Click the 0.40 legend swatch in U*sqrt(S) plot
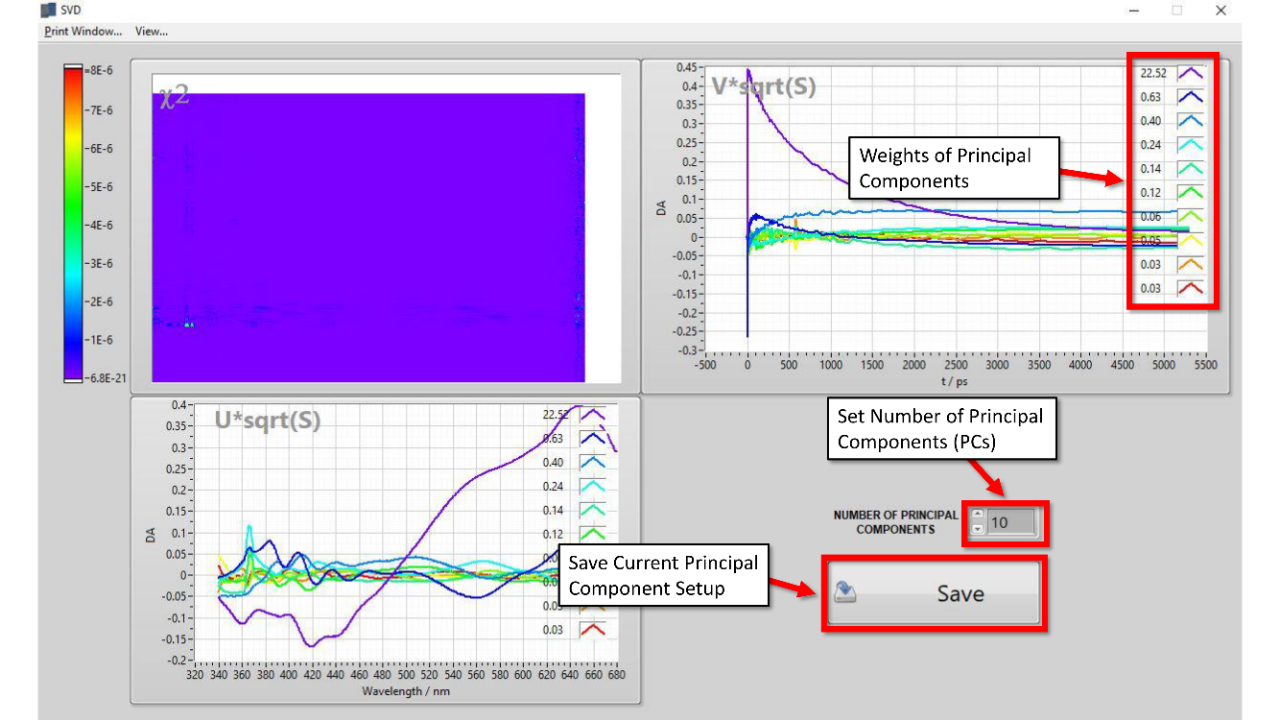The width and height of the screenshot is (1280, 720). coord(593,462)
